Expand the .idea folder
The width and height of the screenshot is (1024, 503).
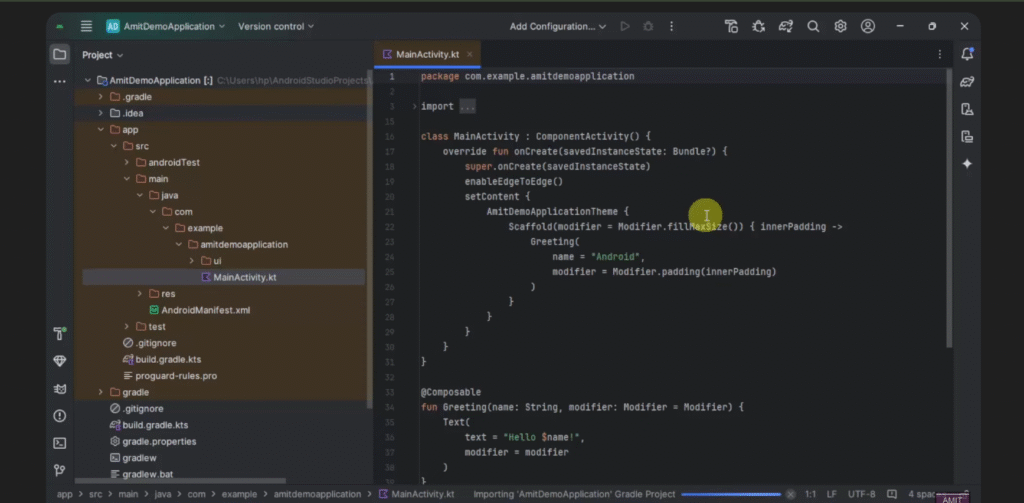click(101, 113)
